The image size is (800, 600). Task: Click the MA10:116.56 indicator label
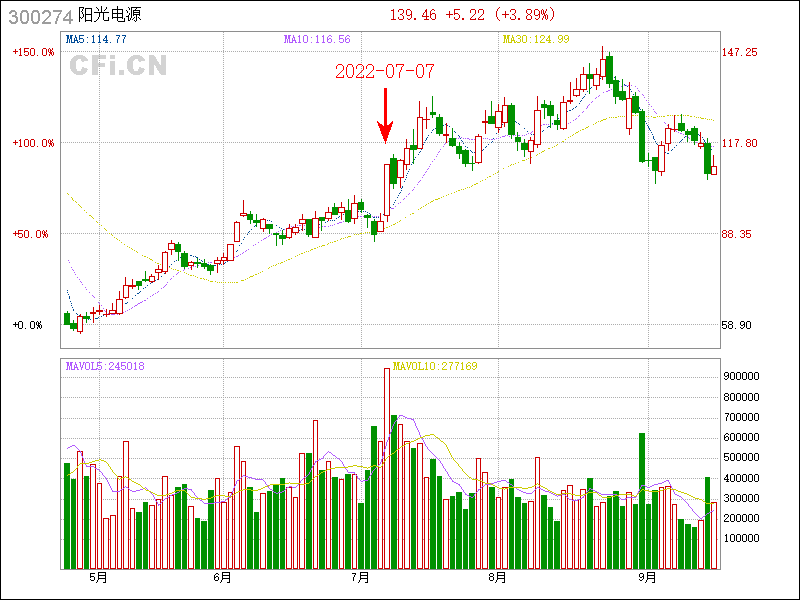[317, 39]
